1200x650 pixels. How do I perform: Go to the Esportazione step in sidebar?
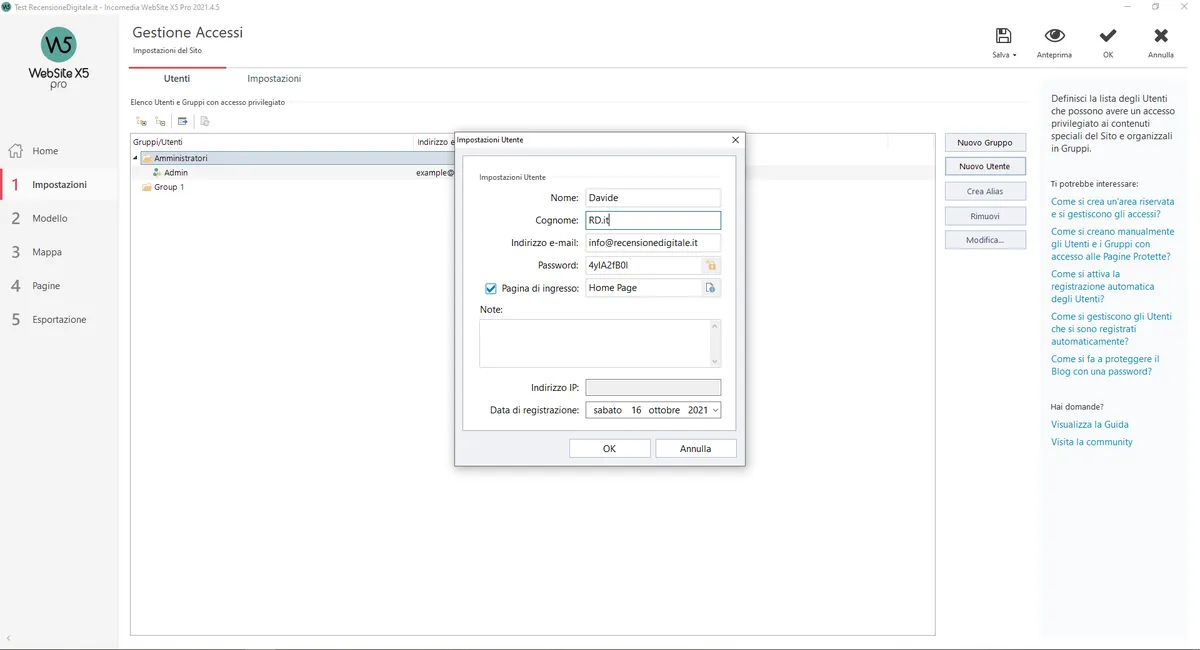coord(59,320)
